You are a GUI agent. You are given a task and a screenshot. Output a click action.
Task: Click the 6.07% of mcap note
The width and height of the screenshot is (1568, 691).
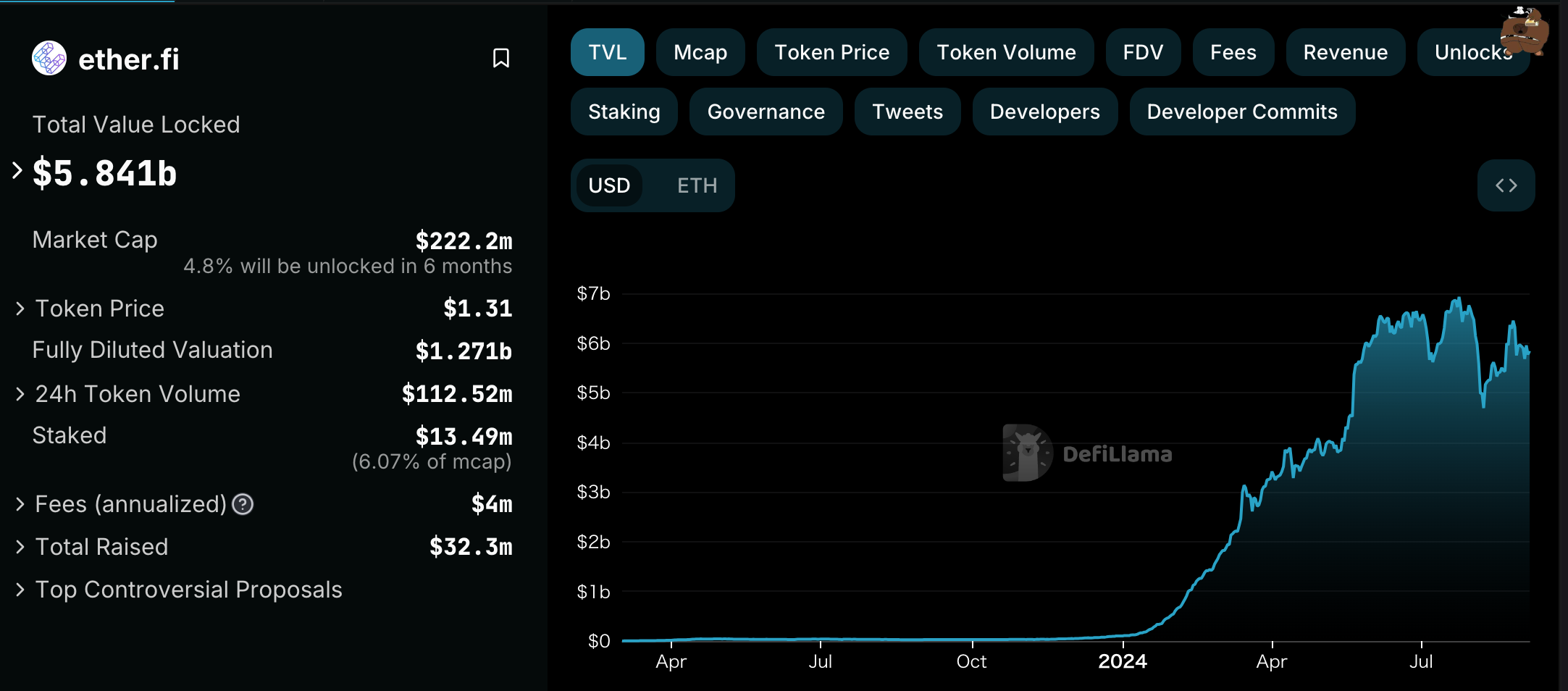coord(432,462)
